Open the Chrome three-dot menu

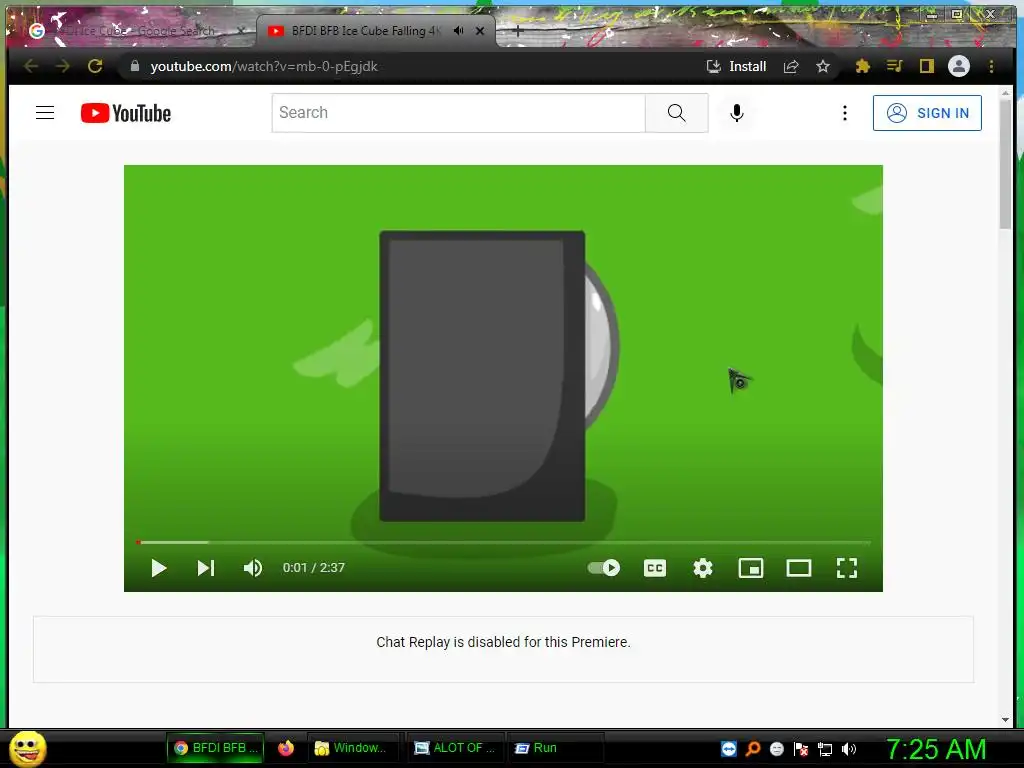[991, 66]
